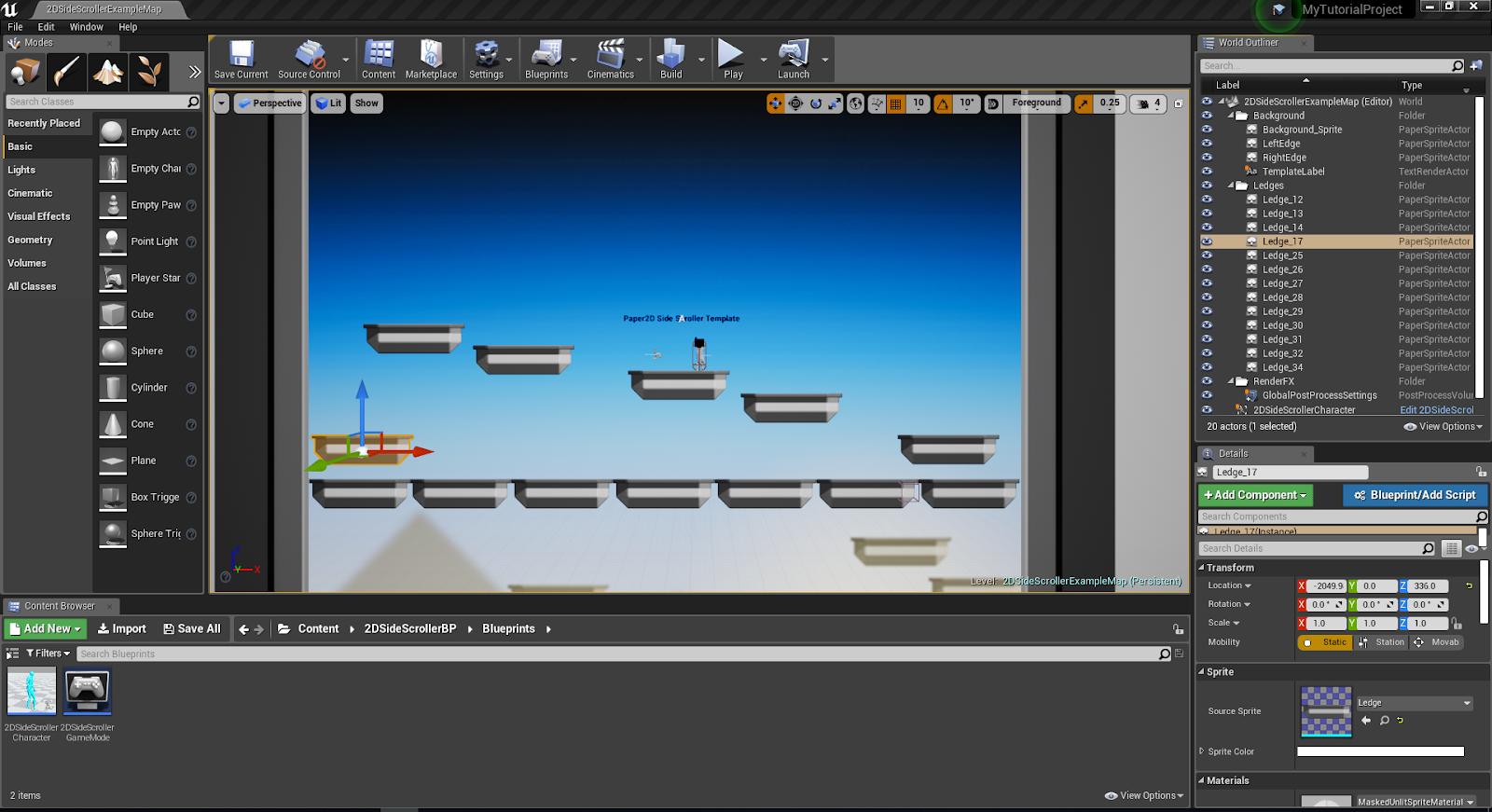1492x812 pixels.
Task: Open the Window menu
Action: tap(86, 27)
